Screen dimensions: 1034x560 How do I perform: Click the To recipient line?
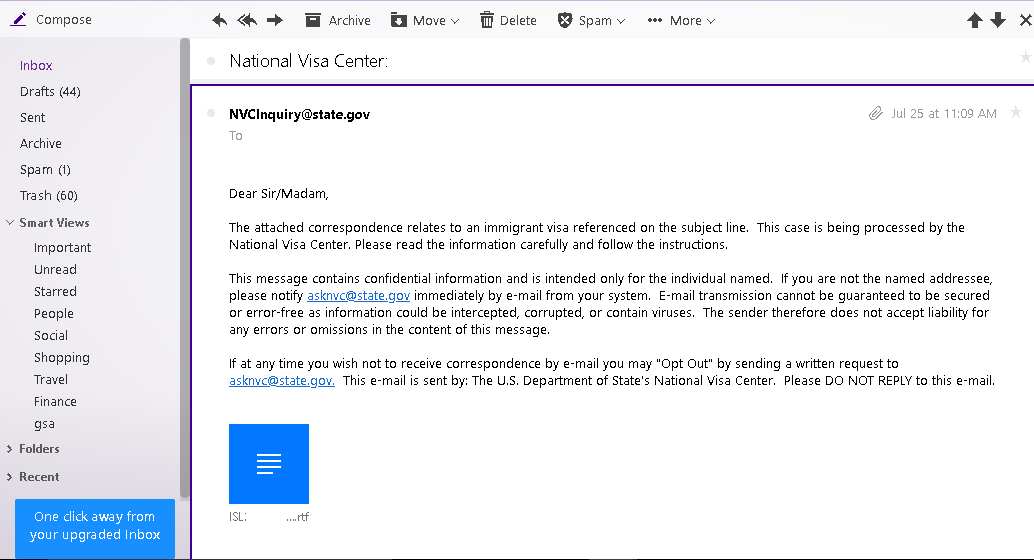pyautogui.click(x=235, y=135)
